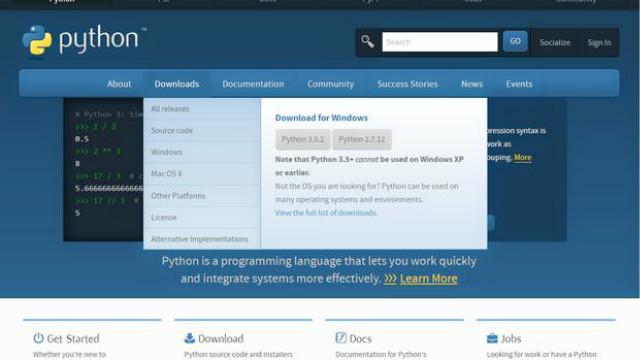Click the Get Started heading
Screen dimensions: 640x360
[x=73, y=339]
